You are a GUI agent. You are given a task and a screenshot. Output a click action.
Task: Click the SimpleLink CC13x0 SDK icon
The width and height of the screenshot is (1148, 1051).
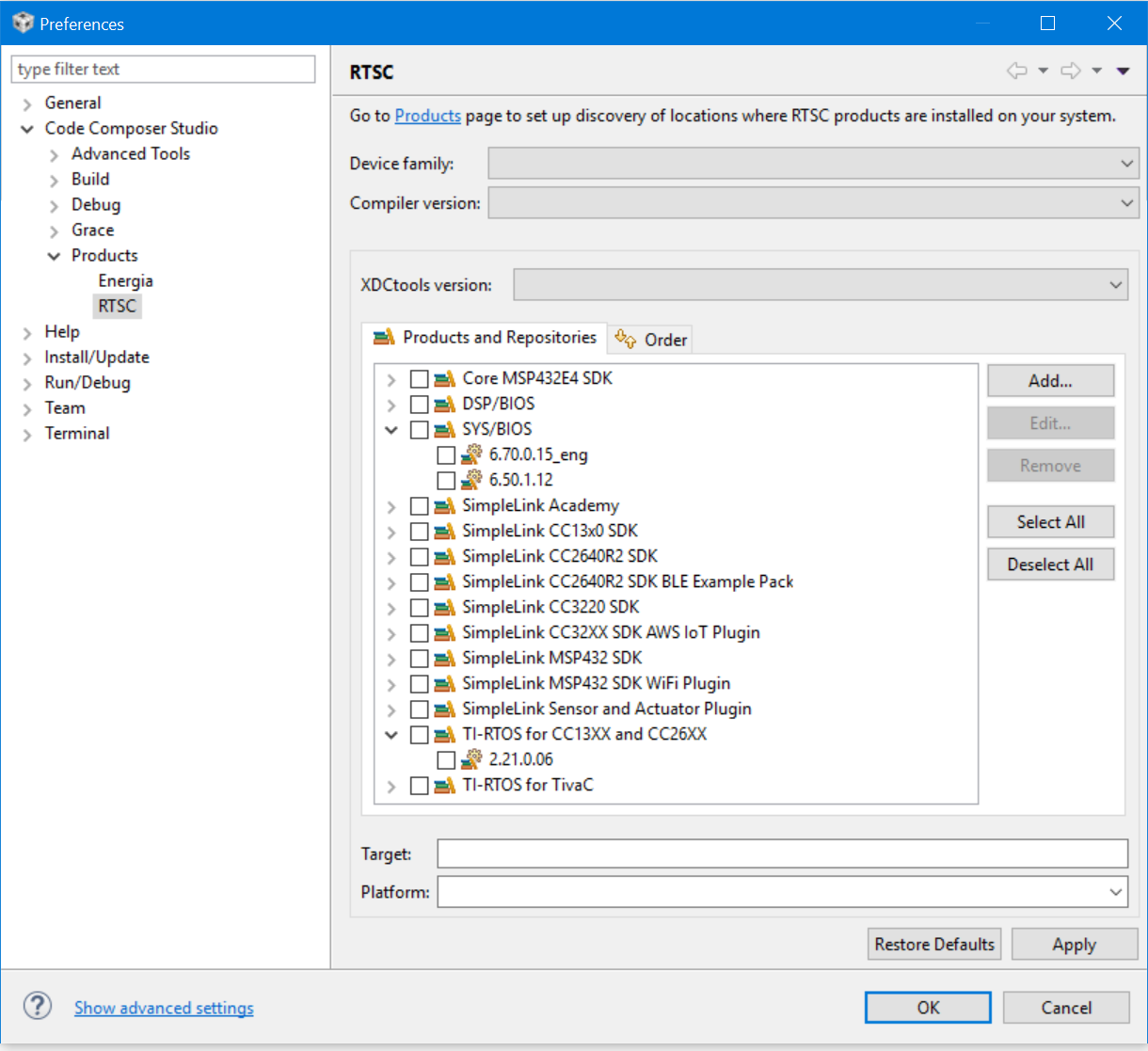(x=445, y=531)
